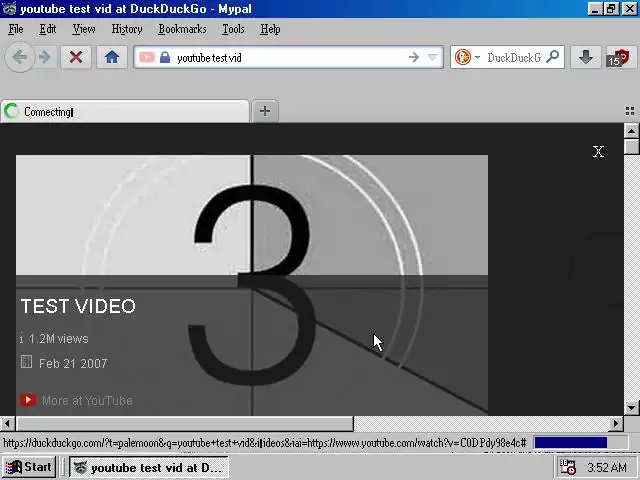
Task: Go forward with the Forward arrow button
Action: point(45,57)
